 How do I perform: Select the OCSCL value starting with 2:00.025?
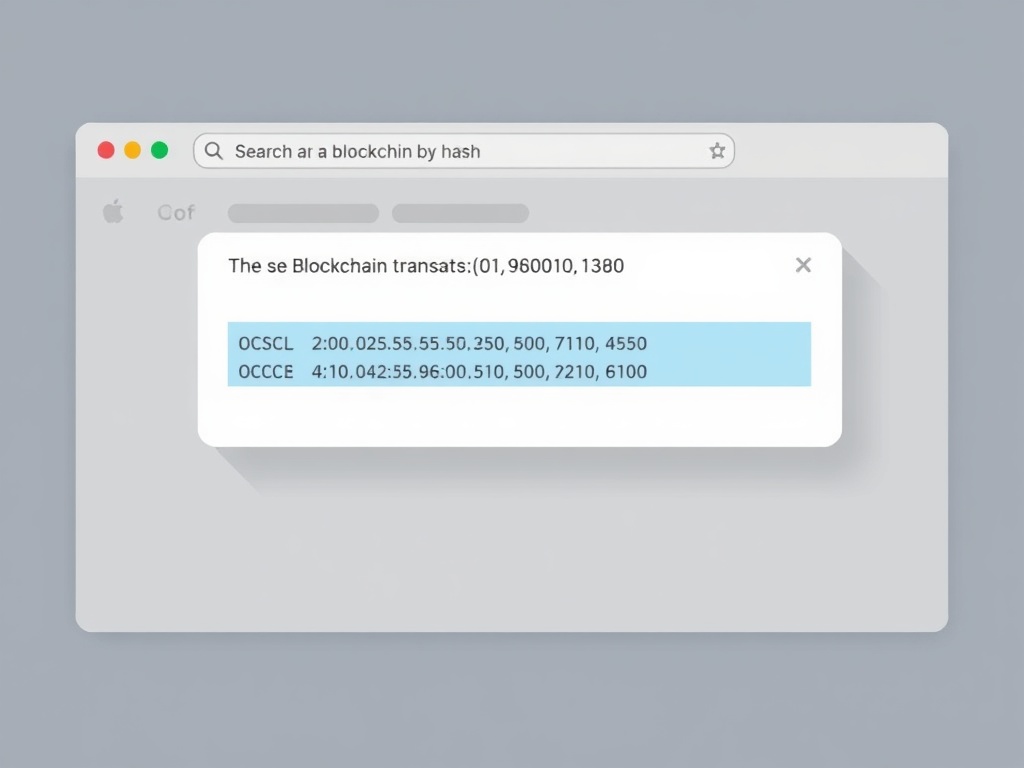(x=479, y=343)
